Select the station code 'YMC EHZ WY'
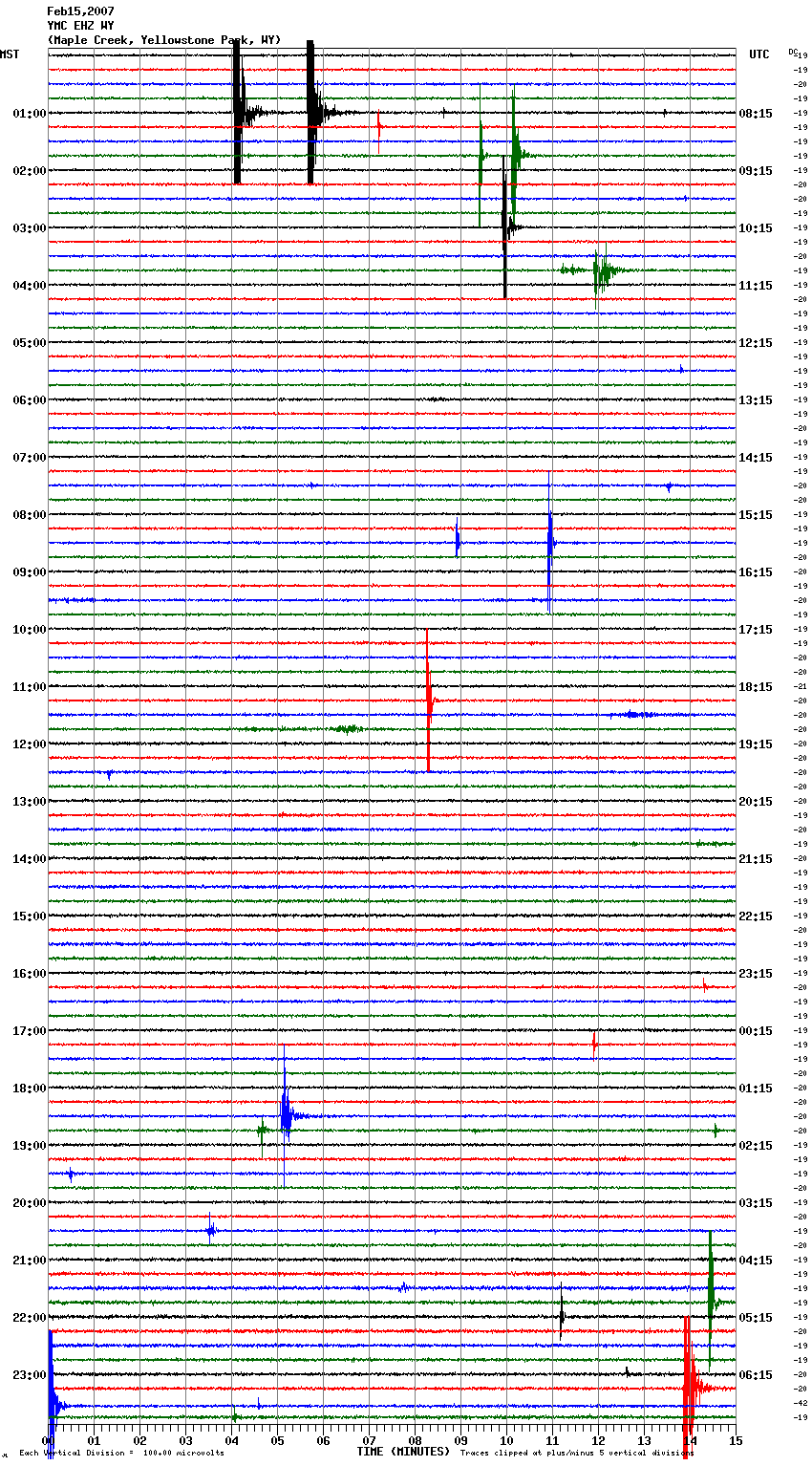This screenshot has width=812, height=1466. click(81, 26)
